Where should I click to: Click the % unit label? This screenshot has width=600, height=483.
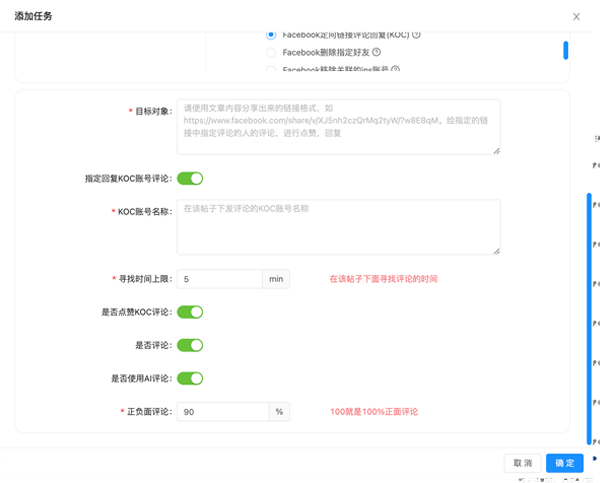coord(279,412)
